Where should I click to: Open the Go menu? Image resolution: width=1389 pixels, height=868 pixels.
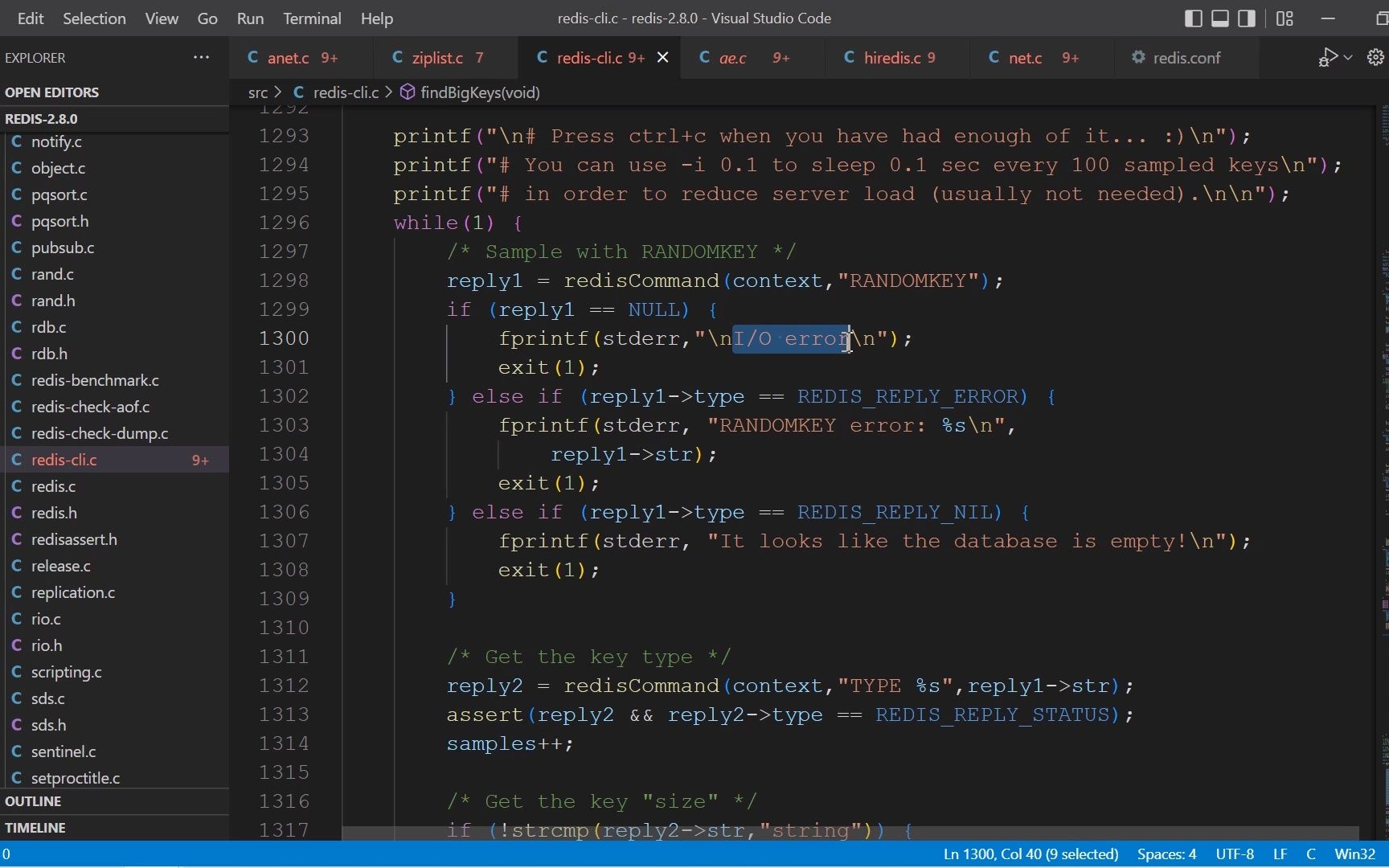click(x=207, y=18)
